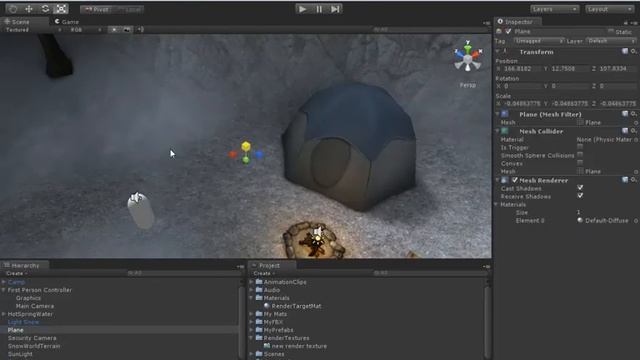640x360 pixels.
Task: Select Main Camera in Hierarchy
Action: pyautogui.click(x=35, y=306)
